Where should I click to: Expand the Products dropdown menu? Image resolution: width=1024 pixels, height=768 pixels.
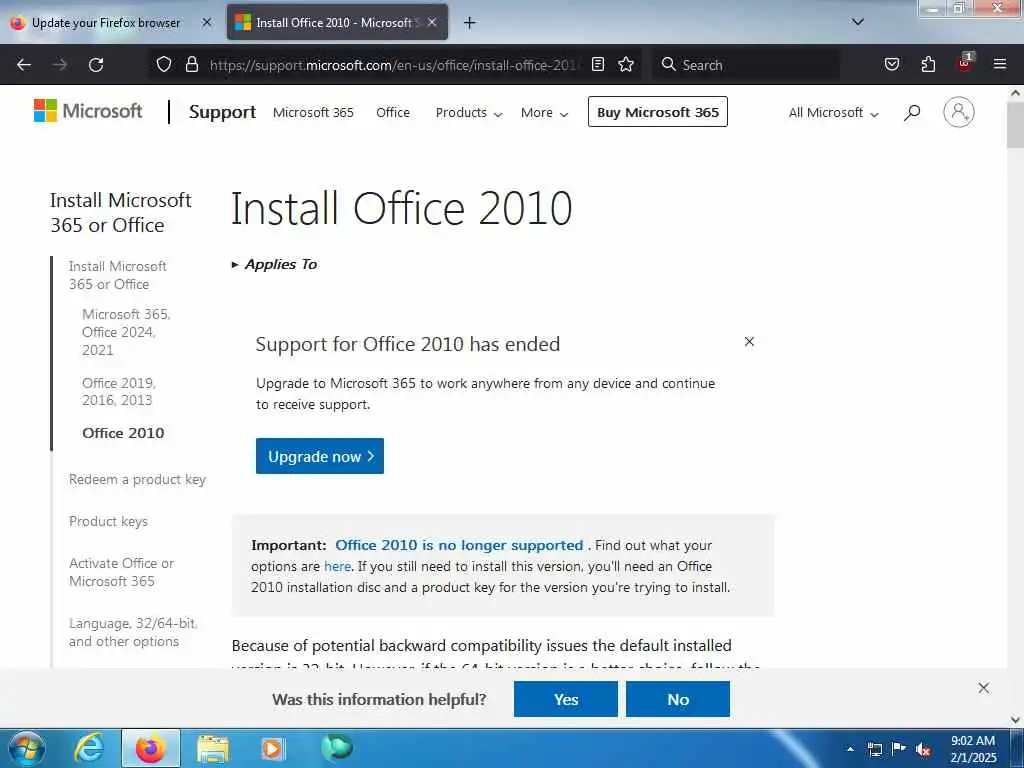[469, 112]
